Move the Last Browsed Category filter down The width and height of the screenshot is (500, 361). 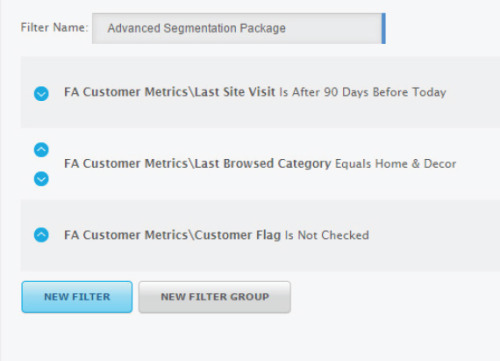(x=41, y=179)
